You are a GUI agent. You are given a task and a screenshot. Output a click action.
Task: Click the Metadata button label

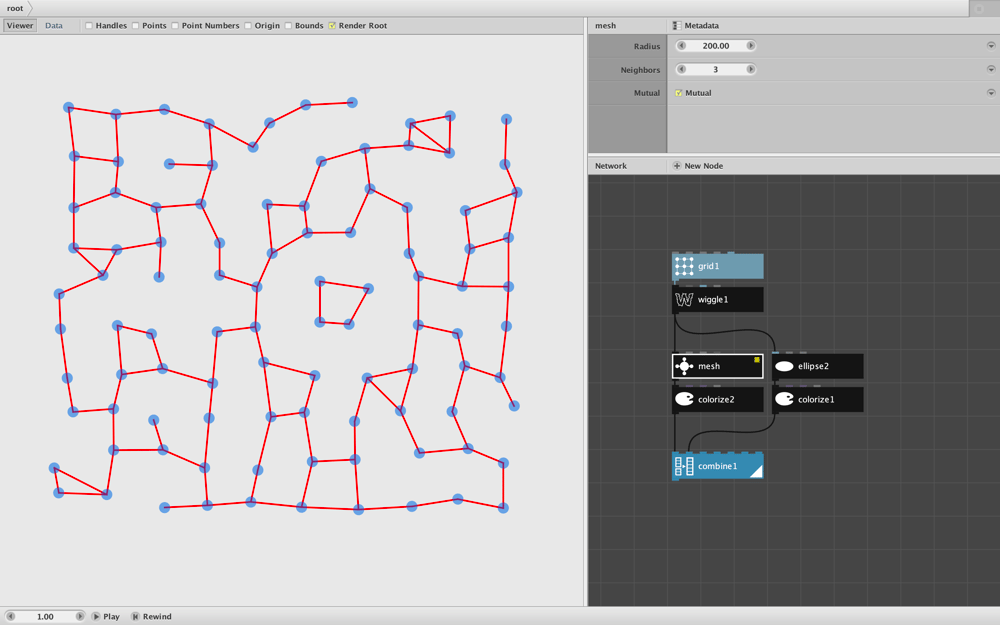coord(702,26)
